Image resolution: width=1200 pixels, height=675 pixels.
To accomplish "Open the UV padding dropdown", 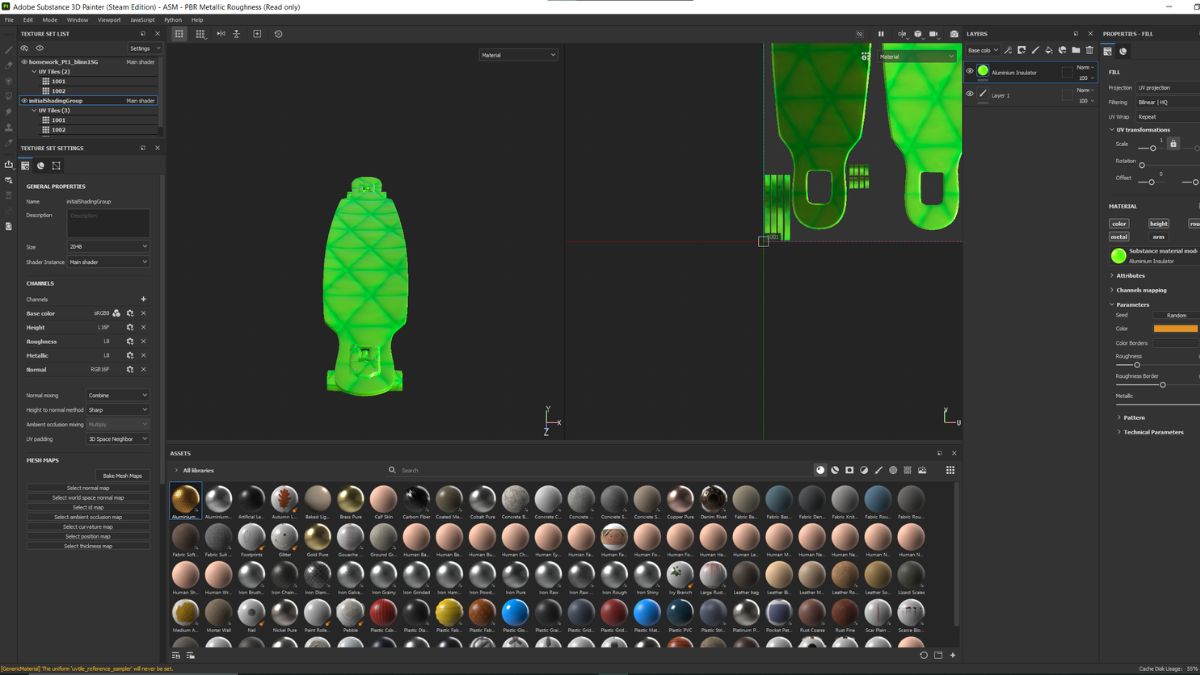I will point(118,439).
